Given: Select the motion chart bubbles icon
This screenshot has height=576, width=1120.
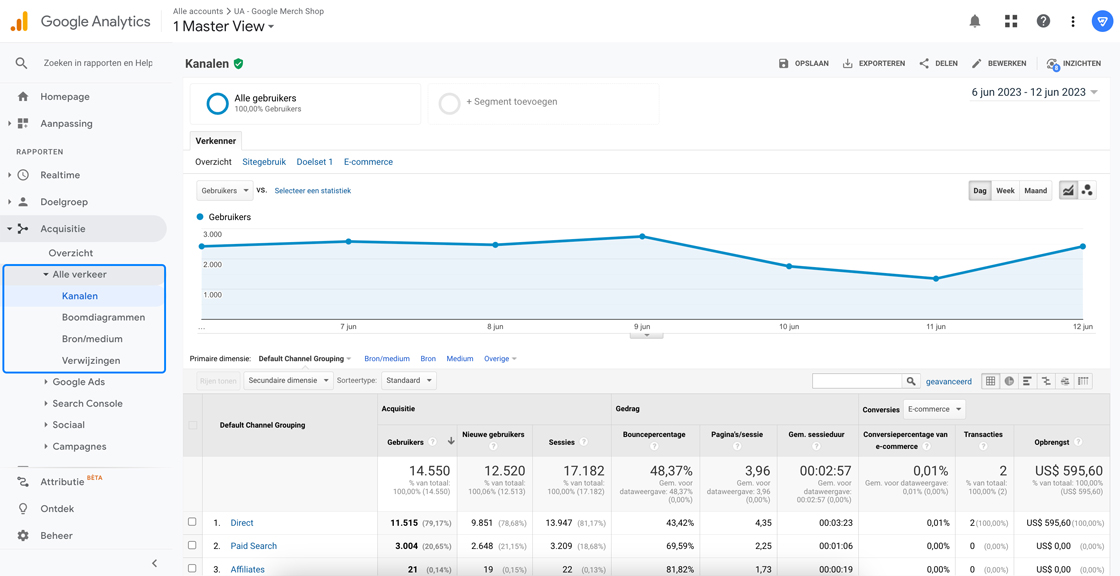Looking at the screenshot, I should pyautogui.click(x=1087, y=191).
